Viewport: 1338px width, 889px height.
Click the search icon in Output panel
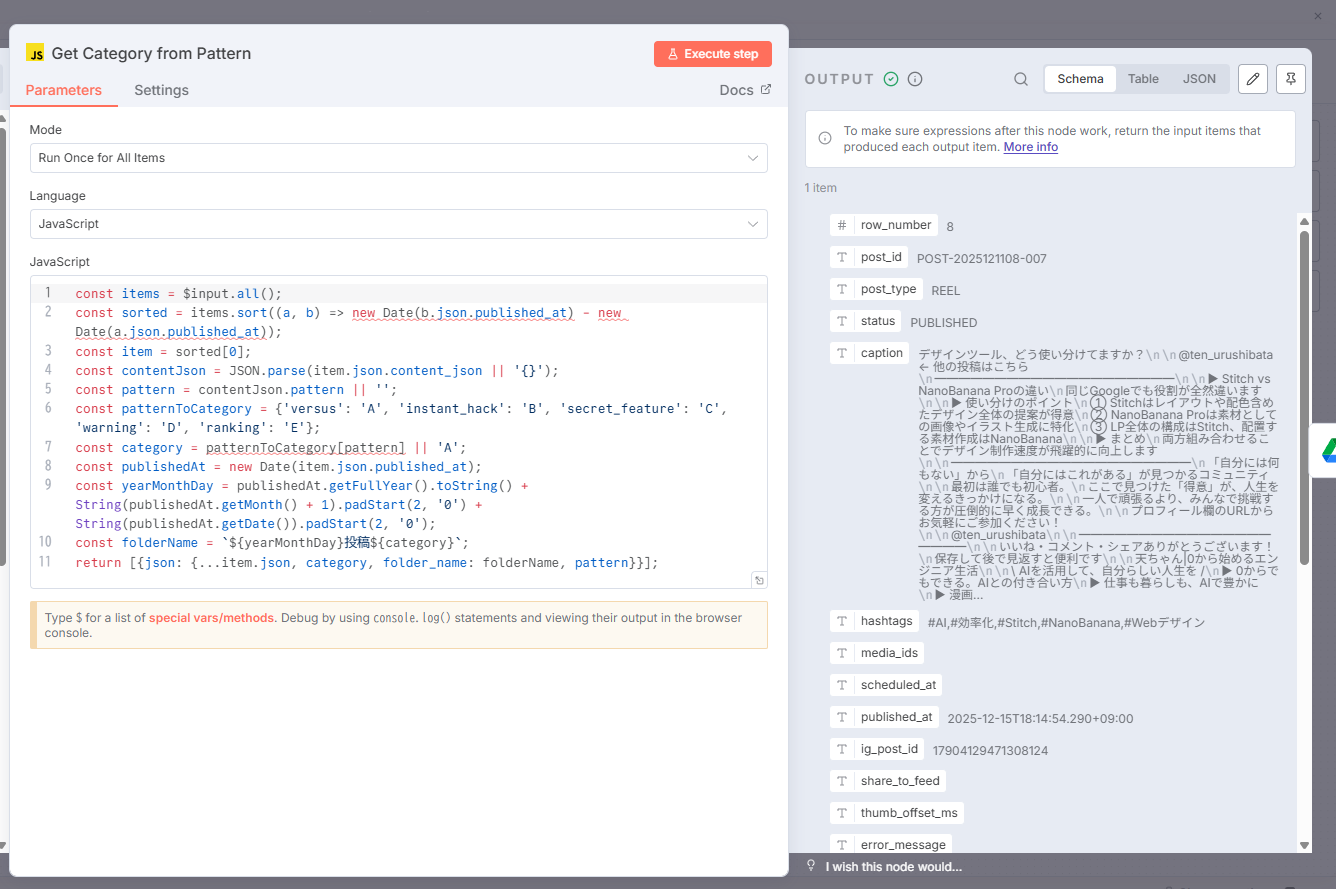pyautogui.click(x=1020, y=79)
